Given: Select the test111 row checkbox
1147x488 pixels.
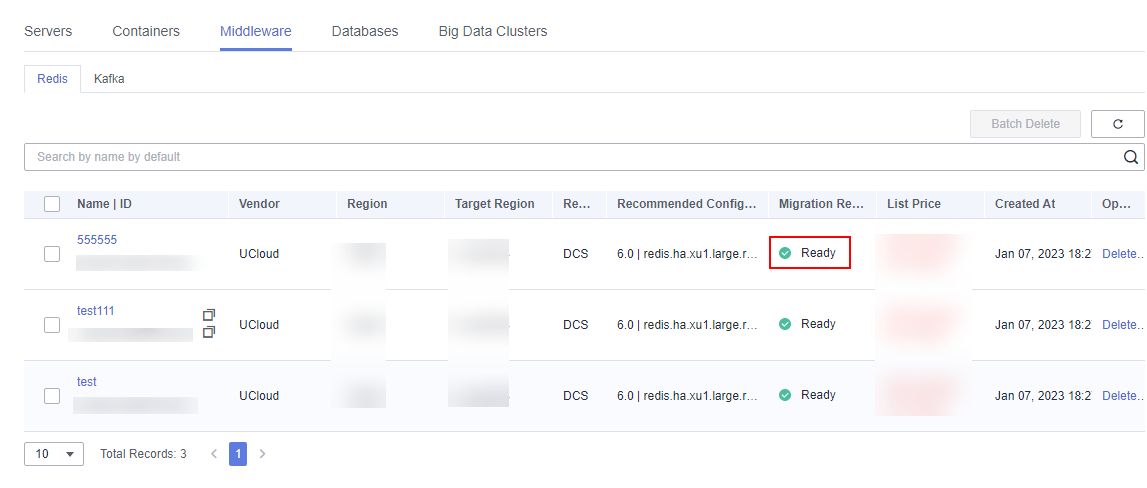Looking at the screenshot, I should click(x=52, y=325).
